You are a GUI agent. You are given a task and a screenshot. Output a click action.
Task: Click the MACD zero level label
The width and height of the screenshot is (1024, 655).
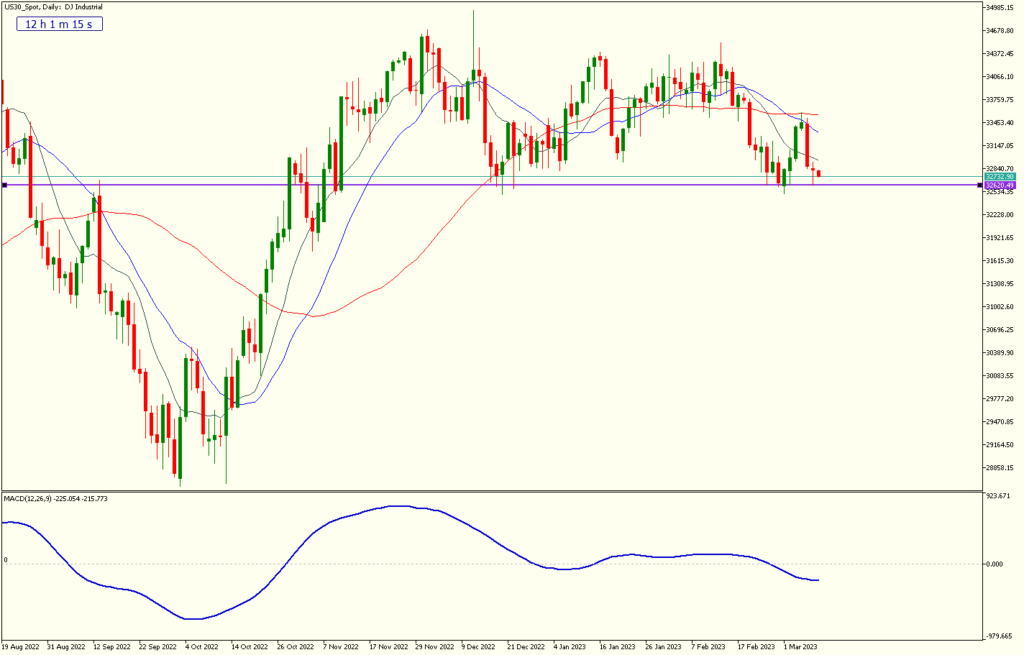click(x=5, y=560)
